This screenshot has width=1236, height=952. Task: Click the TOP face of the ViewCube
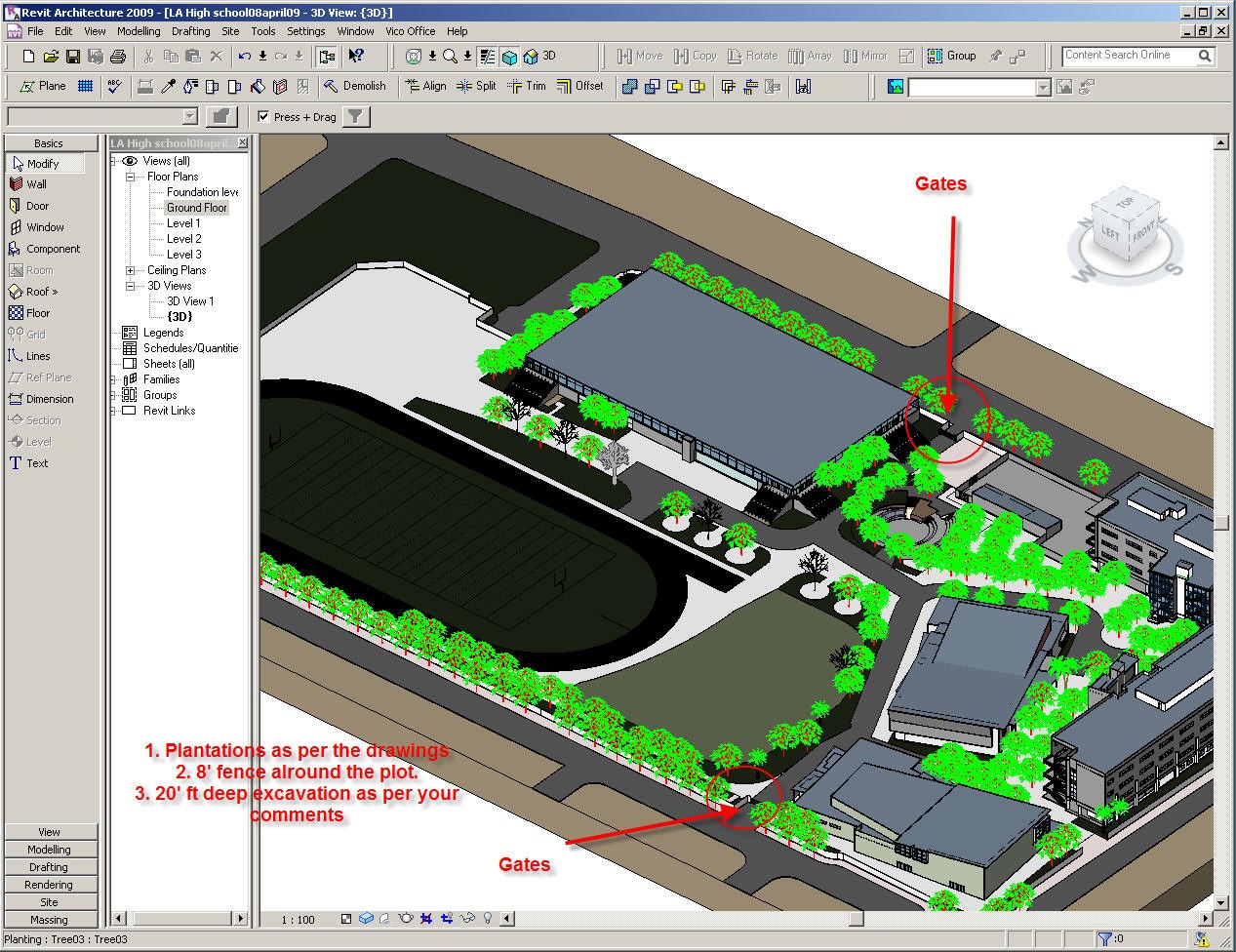pyautogui.click(x=1124, y=203)
